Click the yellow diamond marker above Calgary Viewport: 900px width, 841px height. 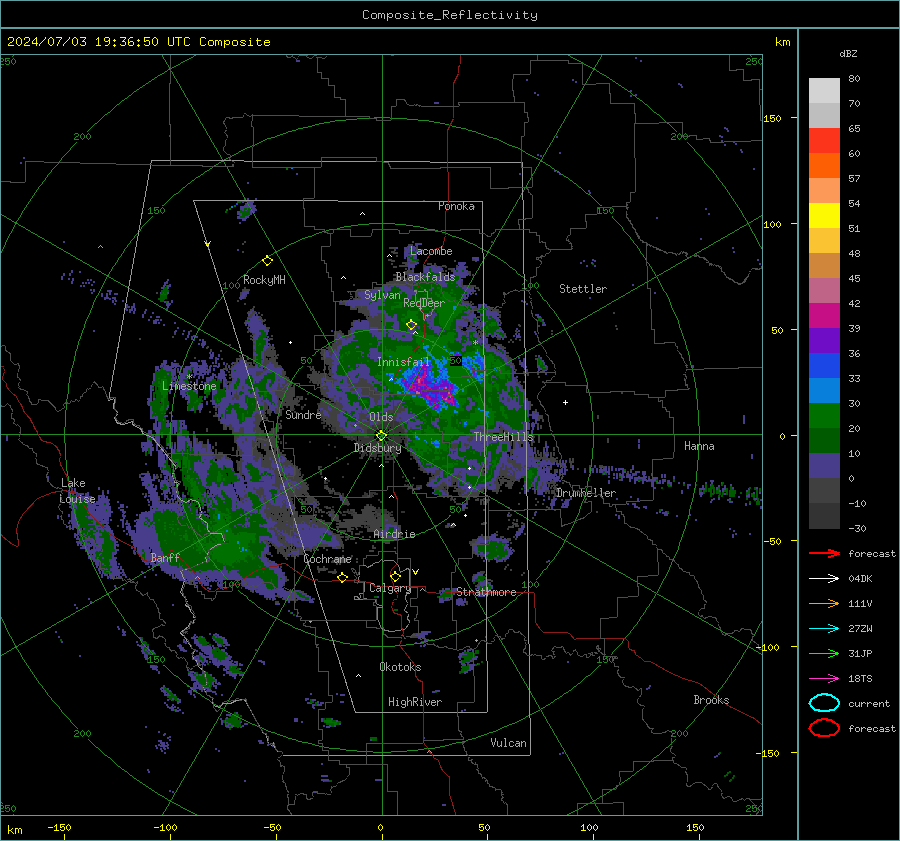pyautogui.click(x=395, y=576)
